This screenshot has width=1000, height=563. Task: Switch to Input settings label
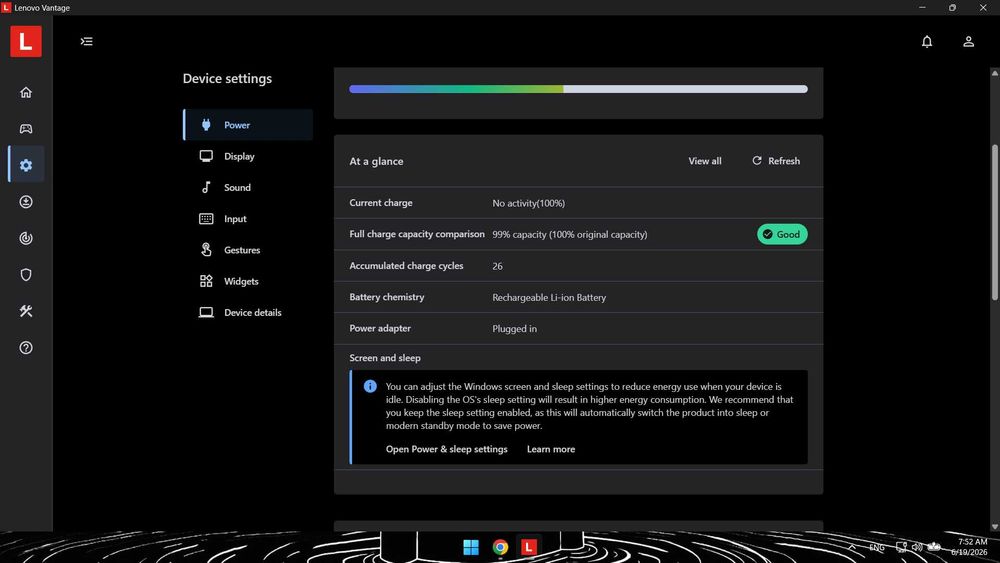(x=235, y=219)
